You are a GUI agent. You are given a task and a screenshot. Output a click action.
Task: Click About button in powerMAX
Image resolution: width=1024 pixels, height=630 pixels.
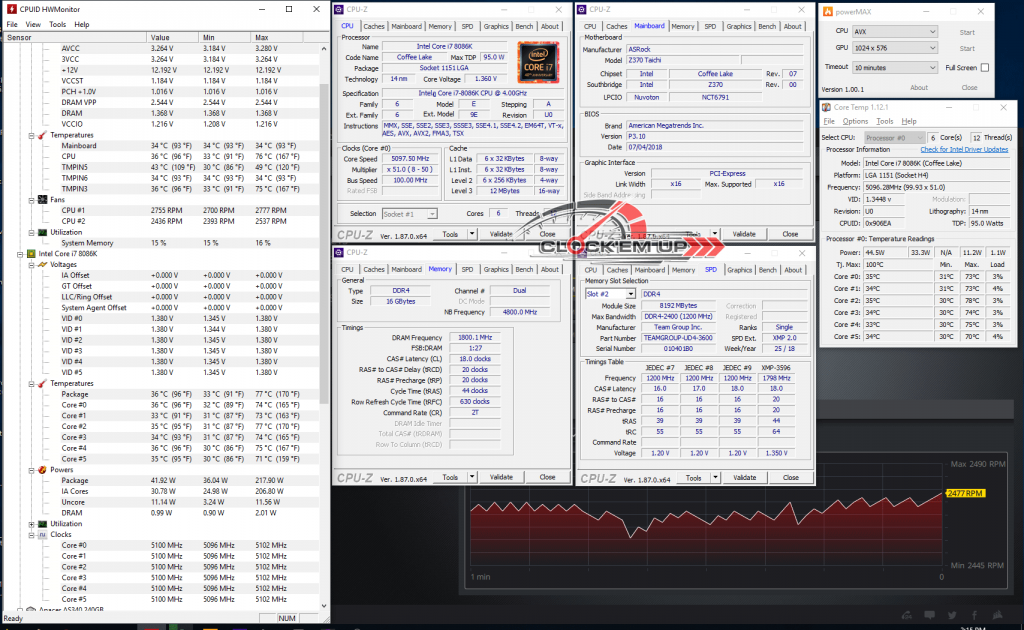click(x=919, y=87)
